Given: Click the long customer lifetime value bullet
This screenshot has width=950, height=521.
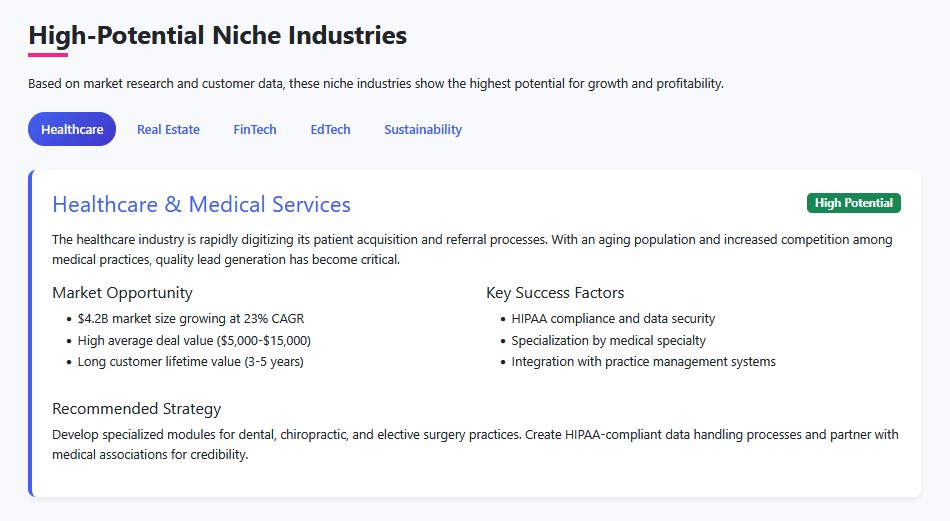Looking at the screenshot, I should coord(190,362).
